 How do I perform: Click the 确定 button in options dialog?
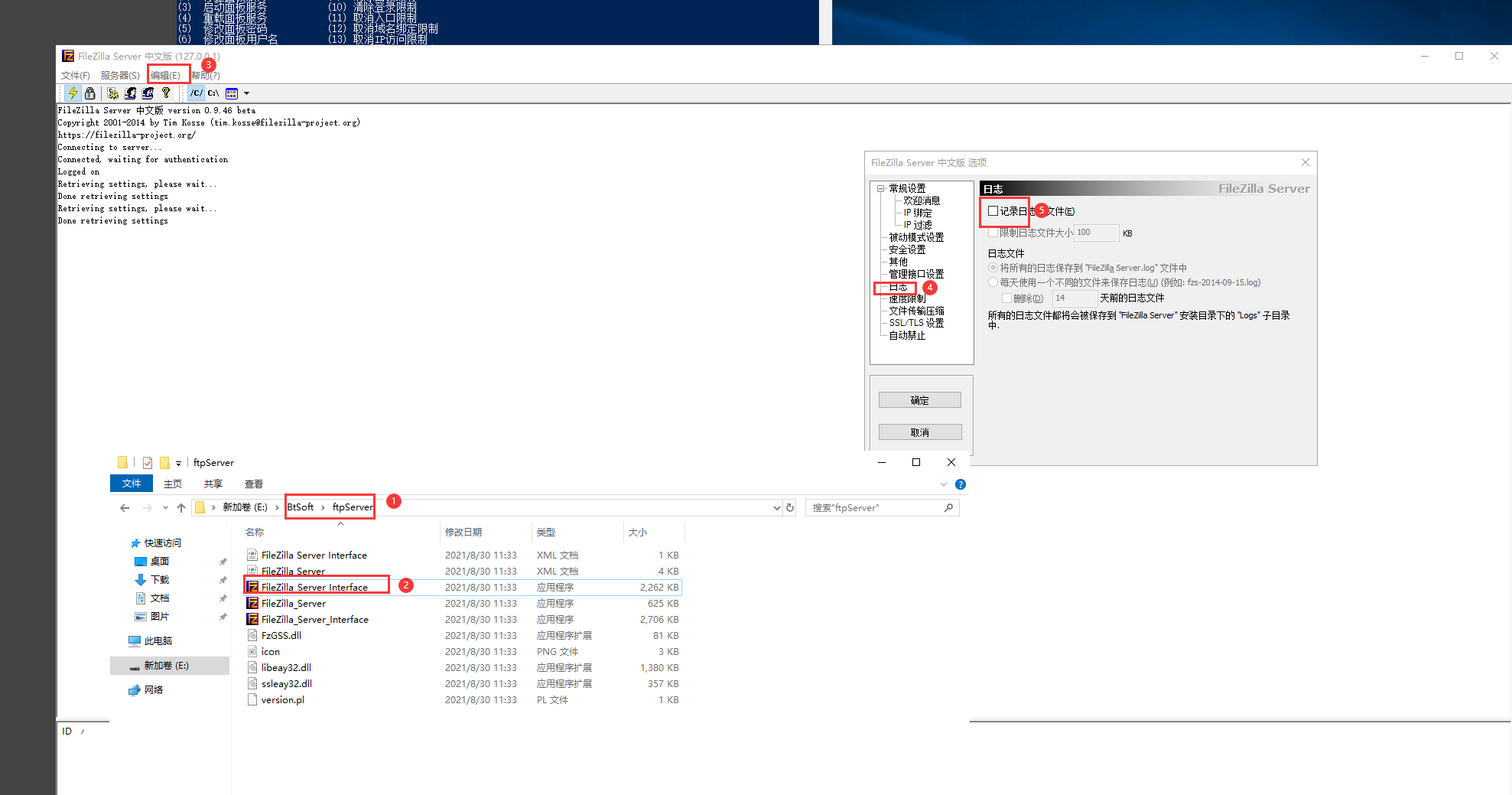click(920, 400)
